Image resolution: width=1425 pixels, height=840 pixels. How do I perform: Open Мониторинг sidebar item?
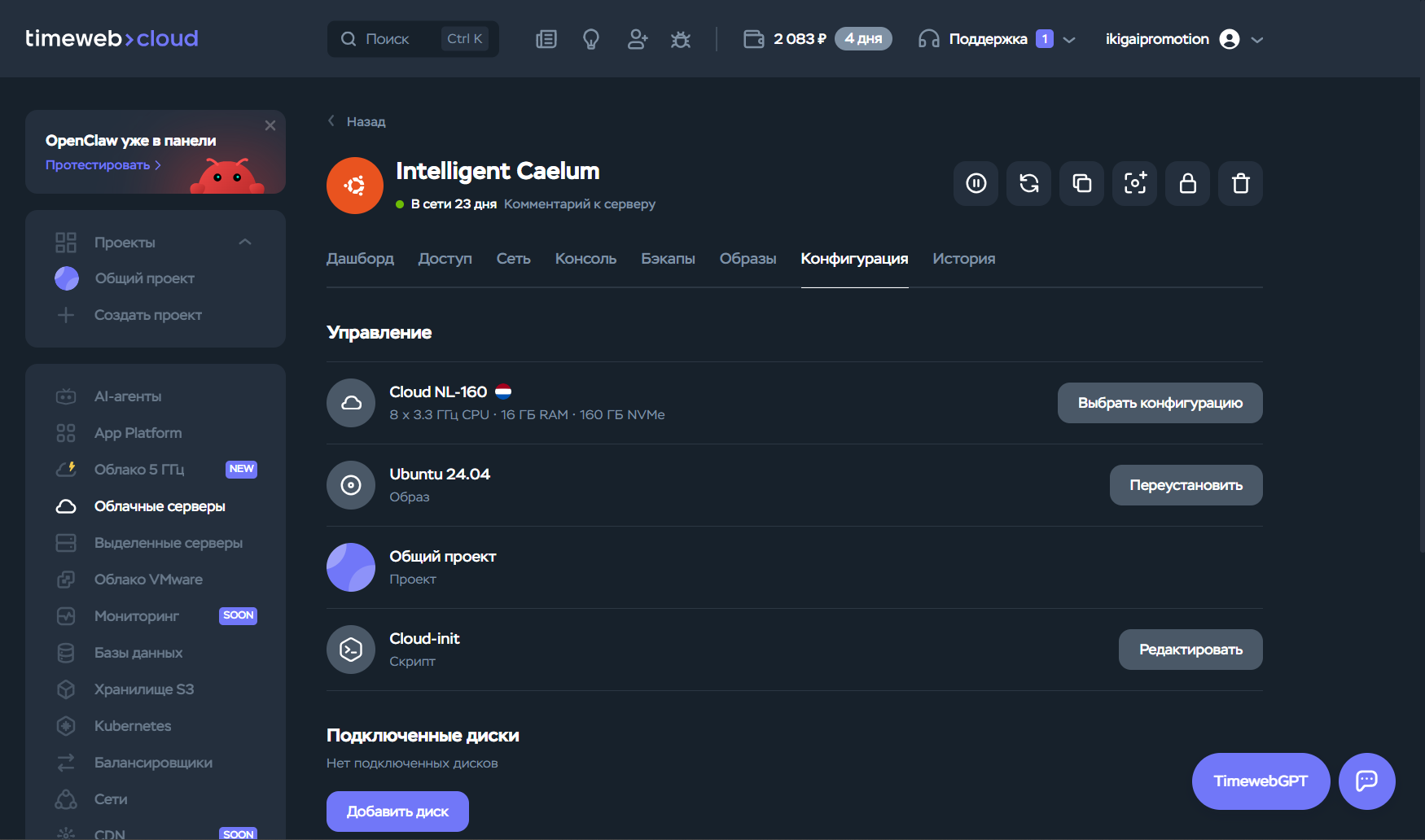click(136, 616)
